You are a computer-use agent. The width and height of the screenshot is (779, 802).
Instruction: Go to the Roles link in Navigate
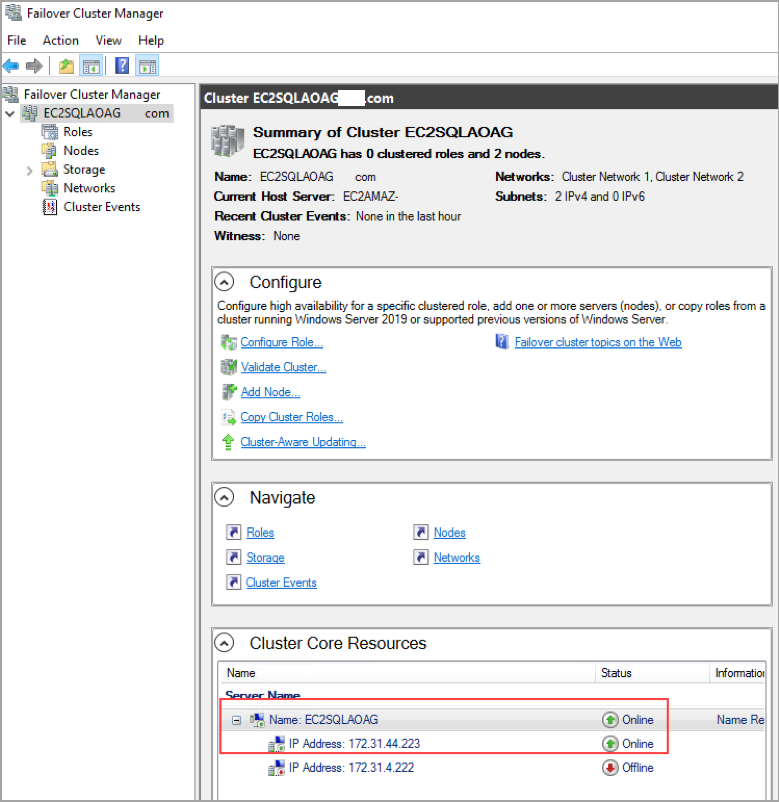tap(260, 532)
